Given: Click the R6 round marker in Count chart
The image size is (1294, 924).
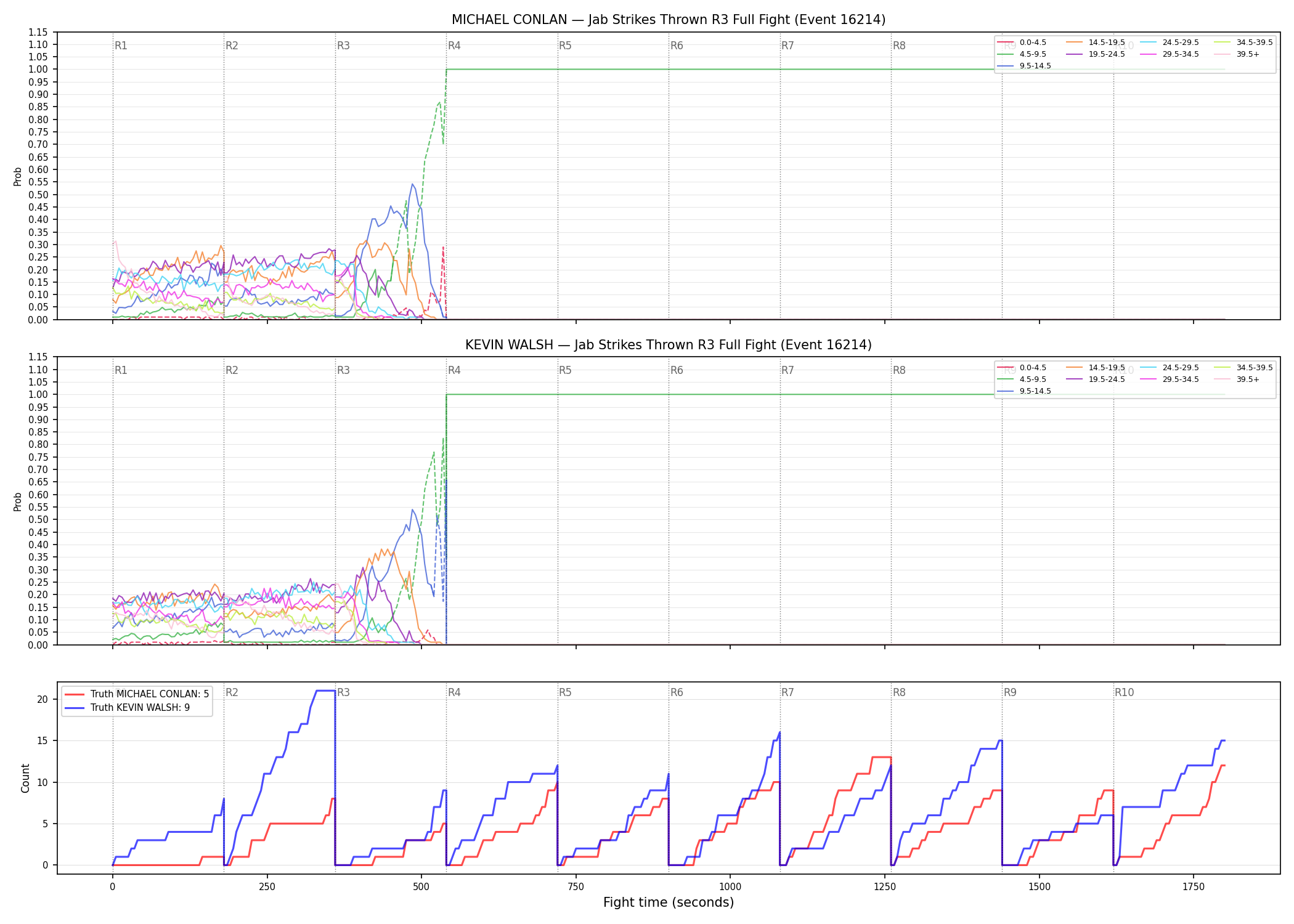Looking at the screenshot, I should click(677, 692).
